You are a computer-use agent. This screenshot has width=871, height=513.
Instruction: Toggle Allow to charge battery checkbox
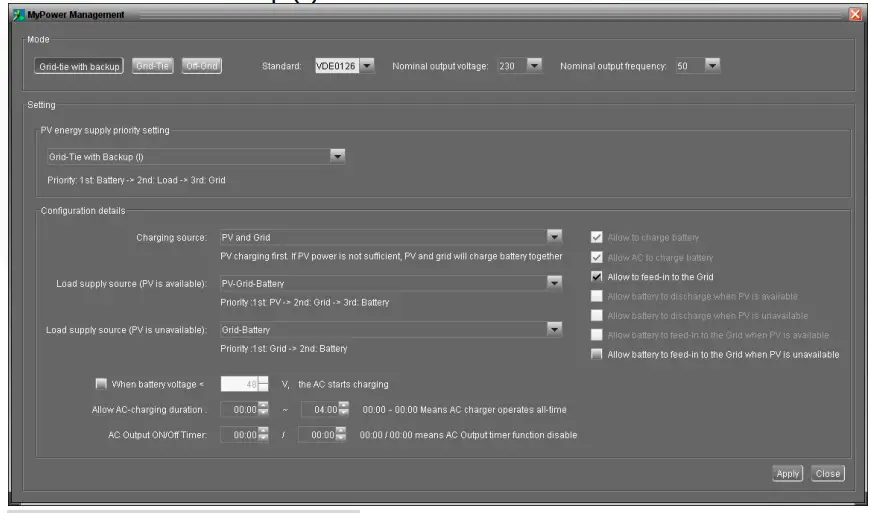pyautogui.click(x=597, y=238)
